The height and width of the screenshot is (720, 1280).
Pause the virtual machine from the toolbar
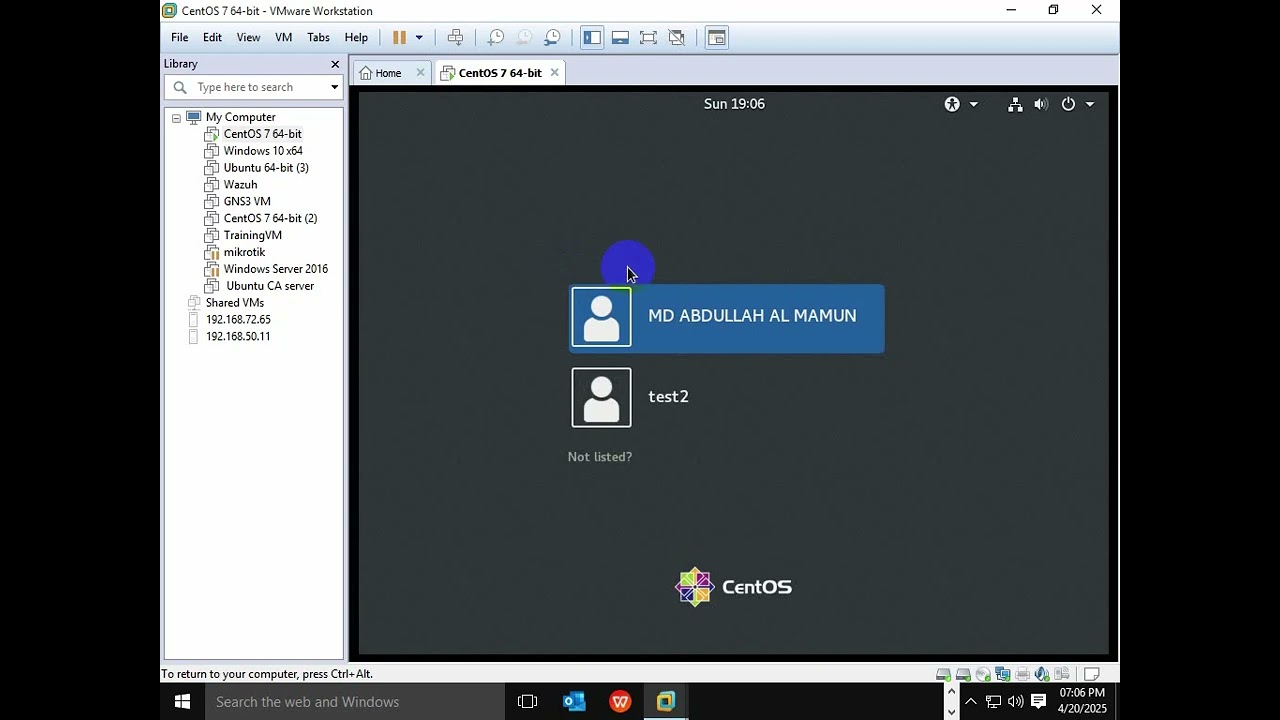point(399,37)
